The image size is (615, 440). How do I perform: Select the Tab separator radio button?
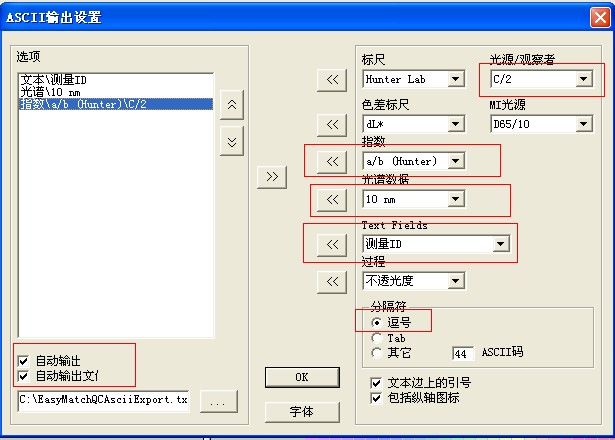click(376, 338)
